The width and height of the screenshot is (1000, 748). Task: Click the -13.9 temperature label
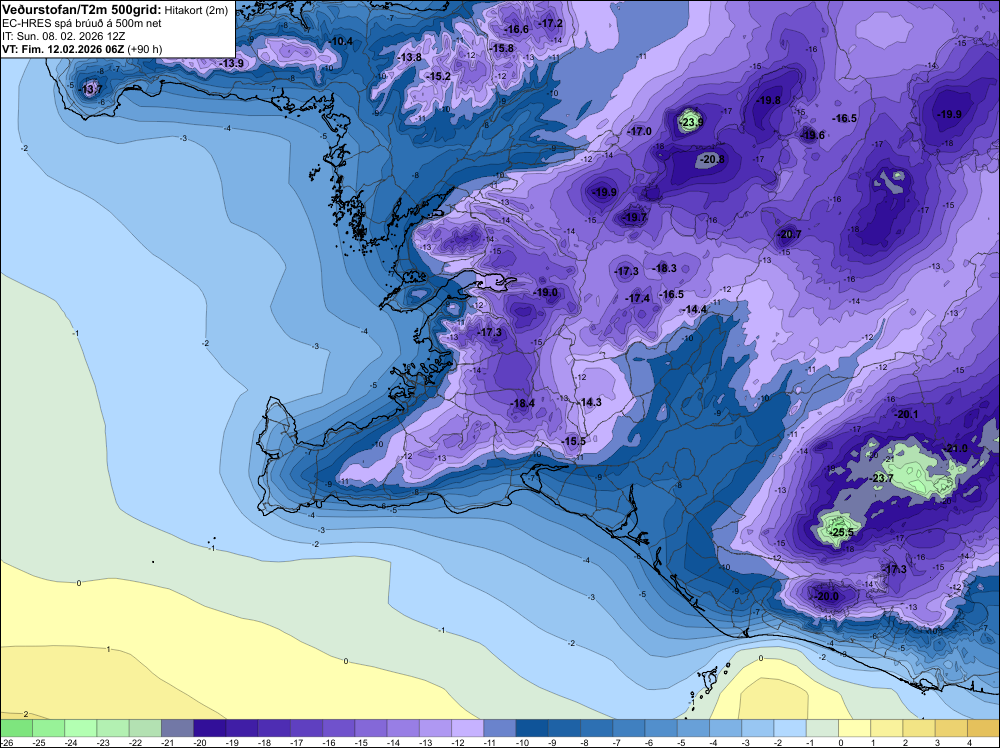(232, 64)
